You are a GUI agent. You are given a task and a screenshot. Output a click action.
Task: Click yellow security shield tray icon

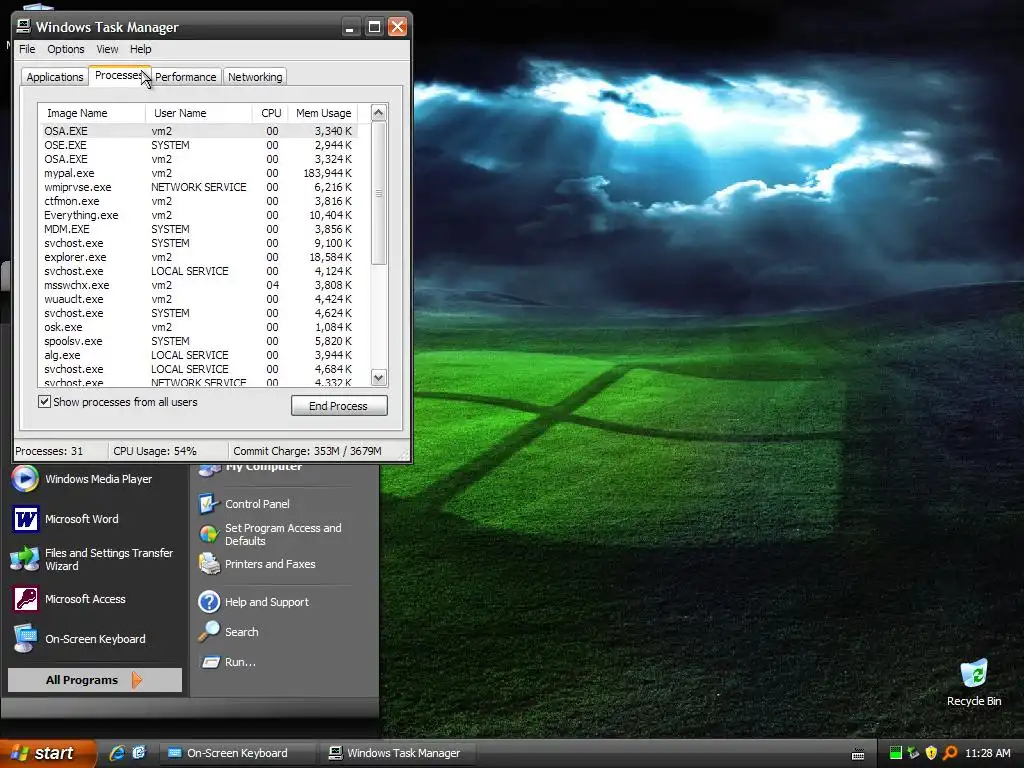pyautogui.click(x=931, y=753)
